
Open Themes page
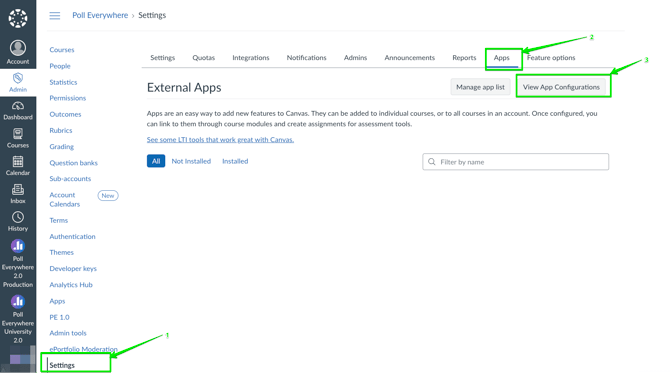pyautogui.click(x=62, y=253)
